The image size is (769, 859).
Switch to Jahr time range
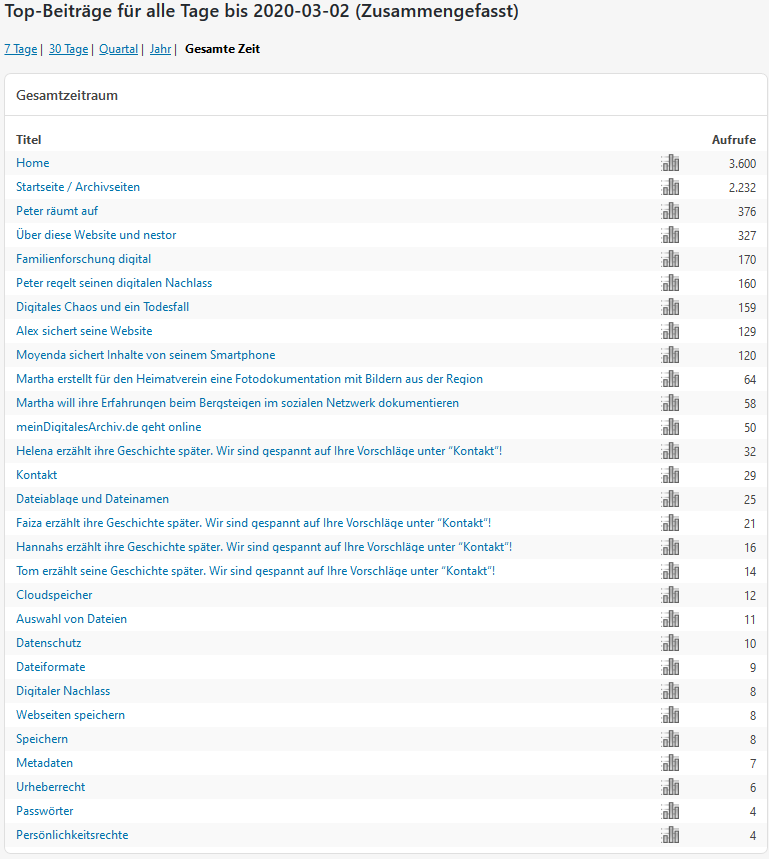160,49
